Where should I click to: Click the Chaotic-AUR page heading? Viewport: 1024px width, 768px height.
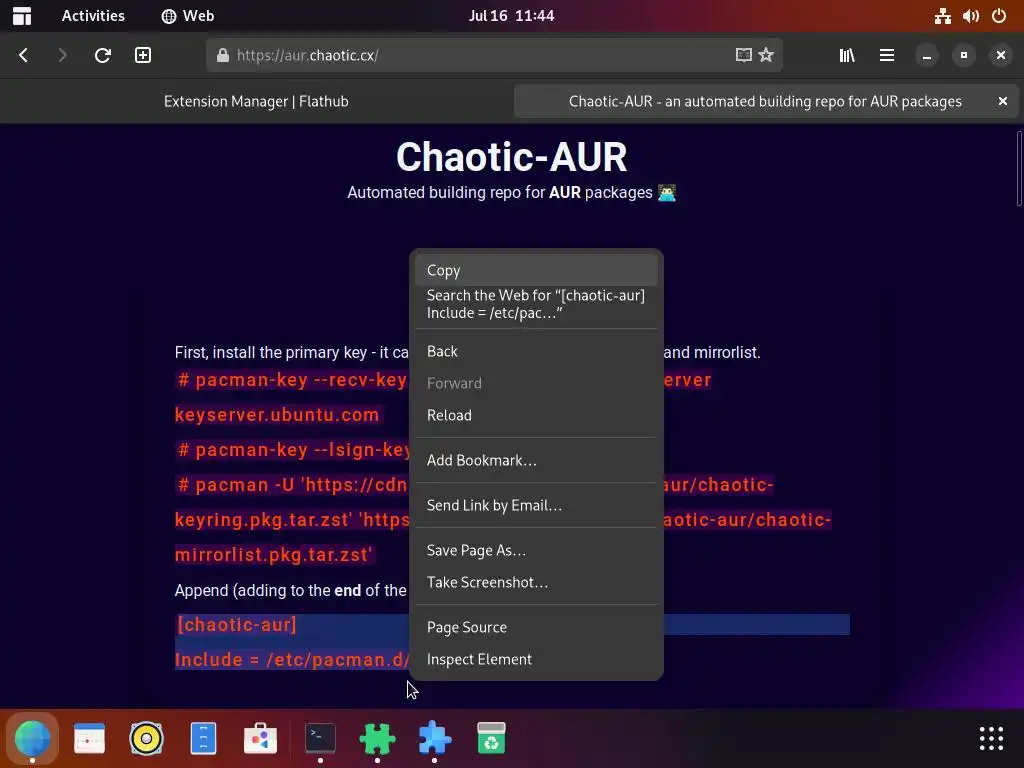[x=511, y=157]
